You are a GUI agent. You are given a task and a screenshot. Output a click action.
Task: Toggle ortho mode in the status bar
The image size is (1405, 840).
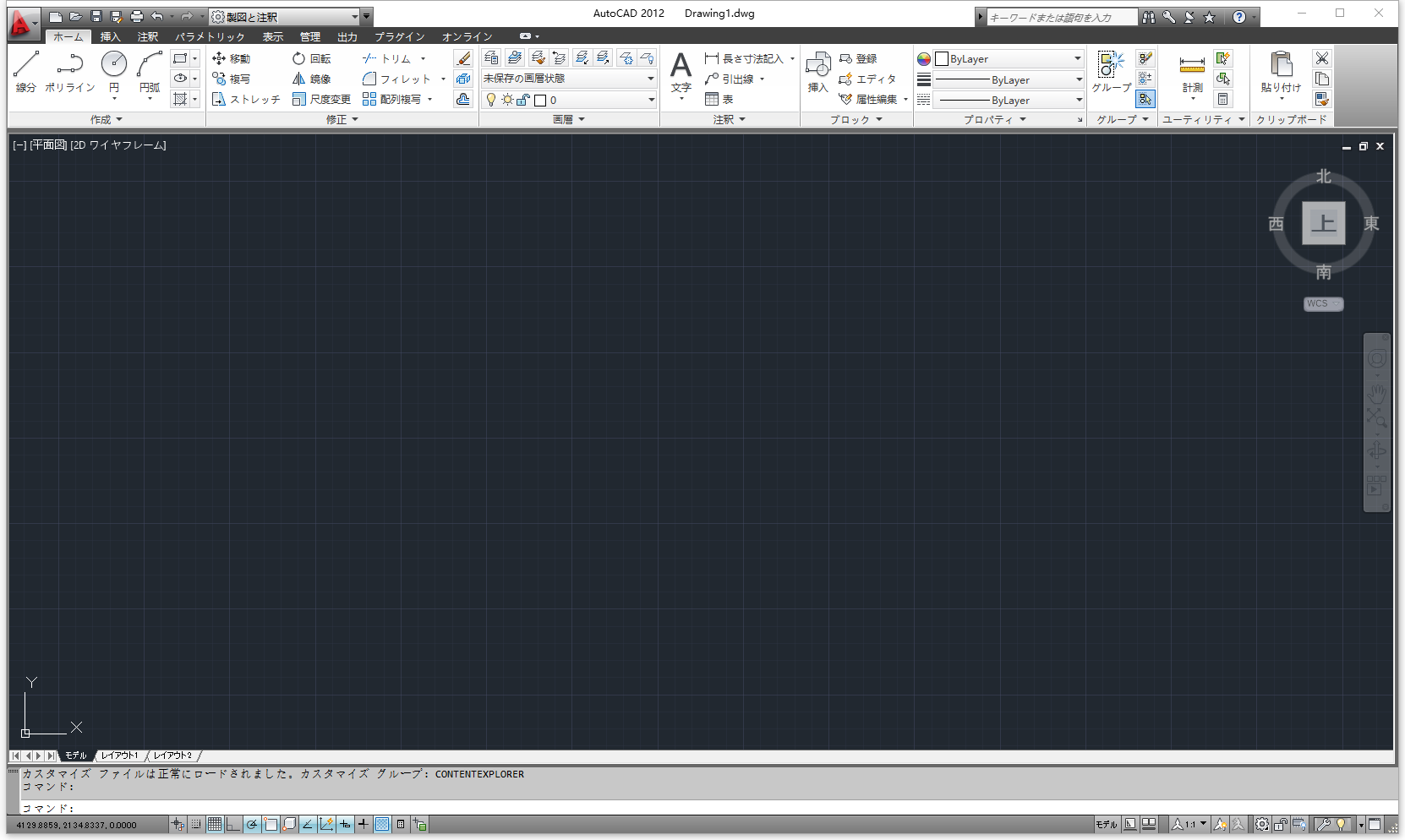coord(233,824)
